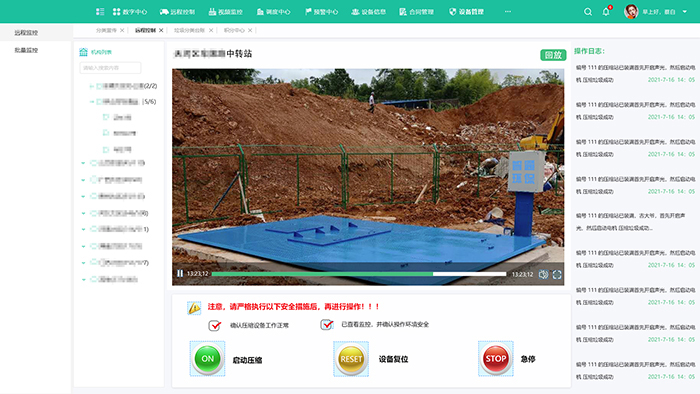700x394 pixels.
Task: Expand the tree node labeled (2/2)
Action: tap(91, 86)
